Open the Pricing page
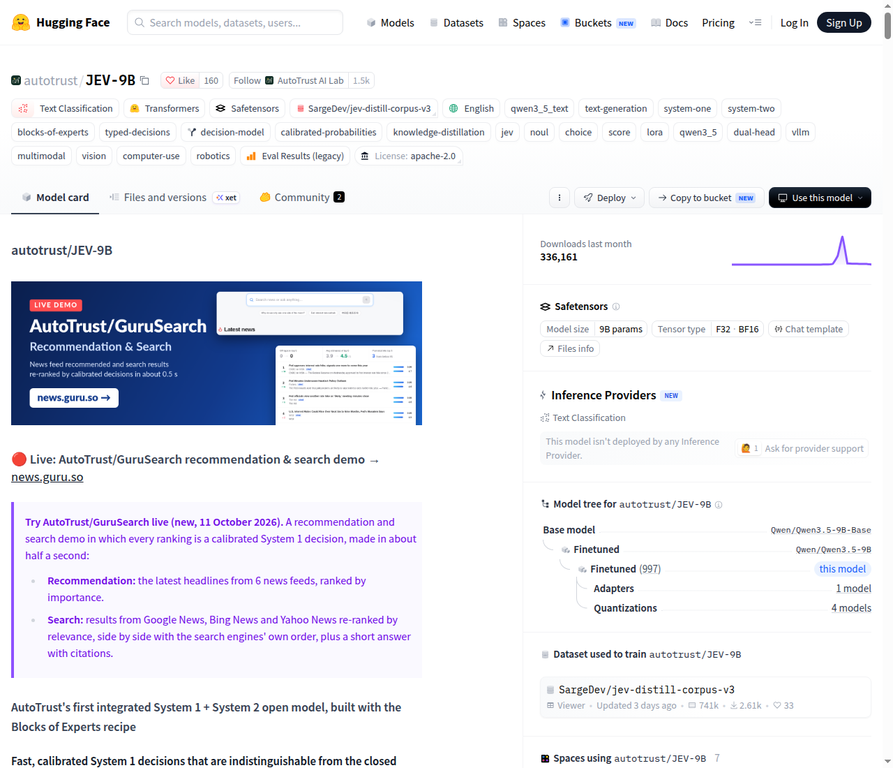This screenshot has width=893, height=768. tap(718, 23)
